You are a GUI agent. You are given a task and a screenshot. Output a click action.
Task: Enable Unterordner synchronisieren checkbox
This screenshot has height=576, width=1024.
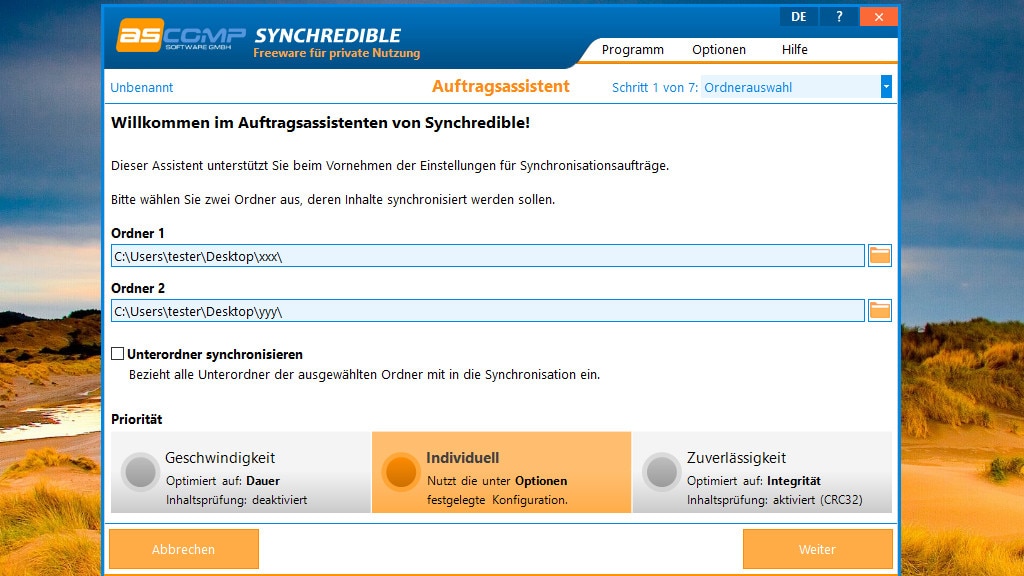118,354
